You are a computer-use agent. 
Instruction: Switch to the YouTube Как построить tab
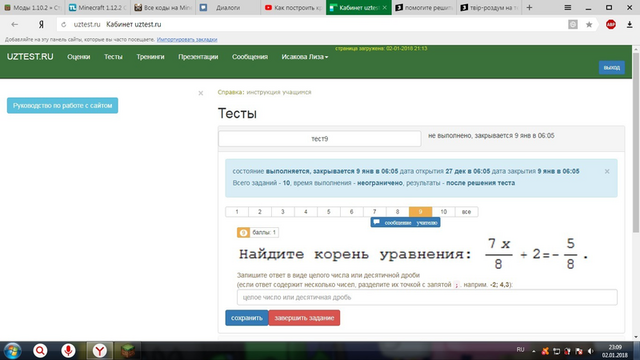tap(293, 7)
